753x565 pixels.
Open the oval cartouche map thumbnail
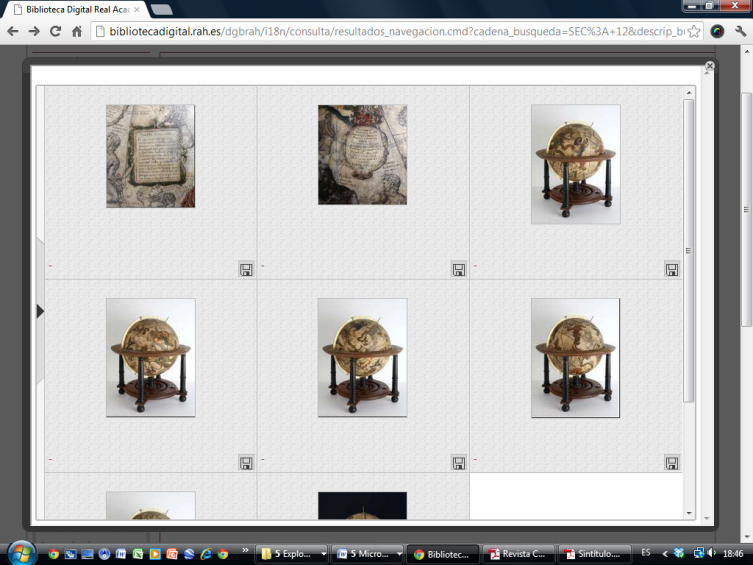(363, 155)
